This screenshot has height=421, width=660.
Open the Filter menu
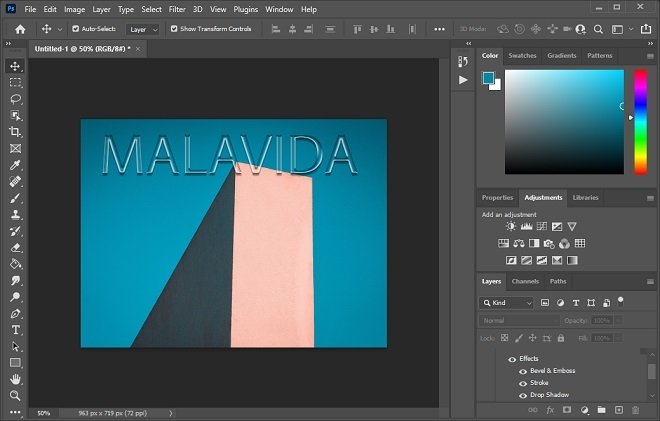177,9
